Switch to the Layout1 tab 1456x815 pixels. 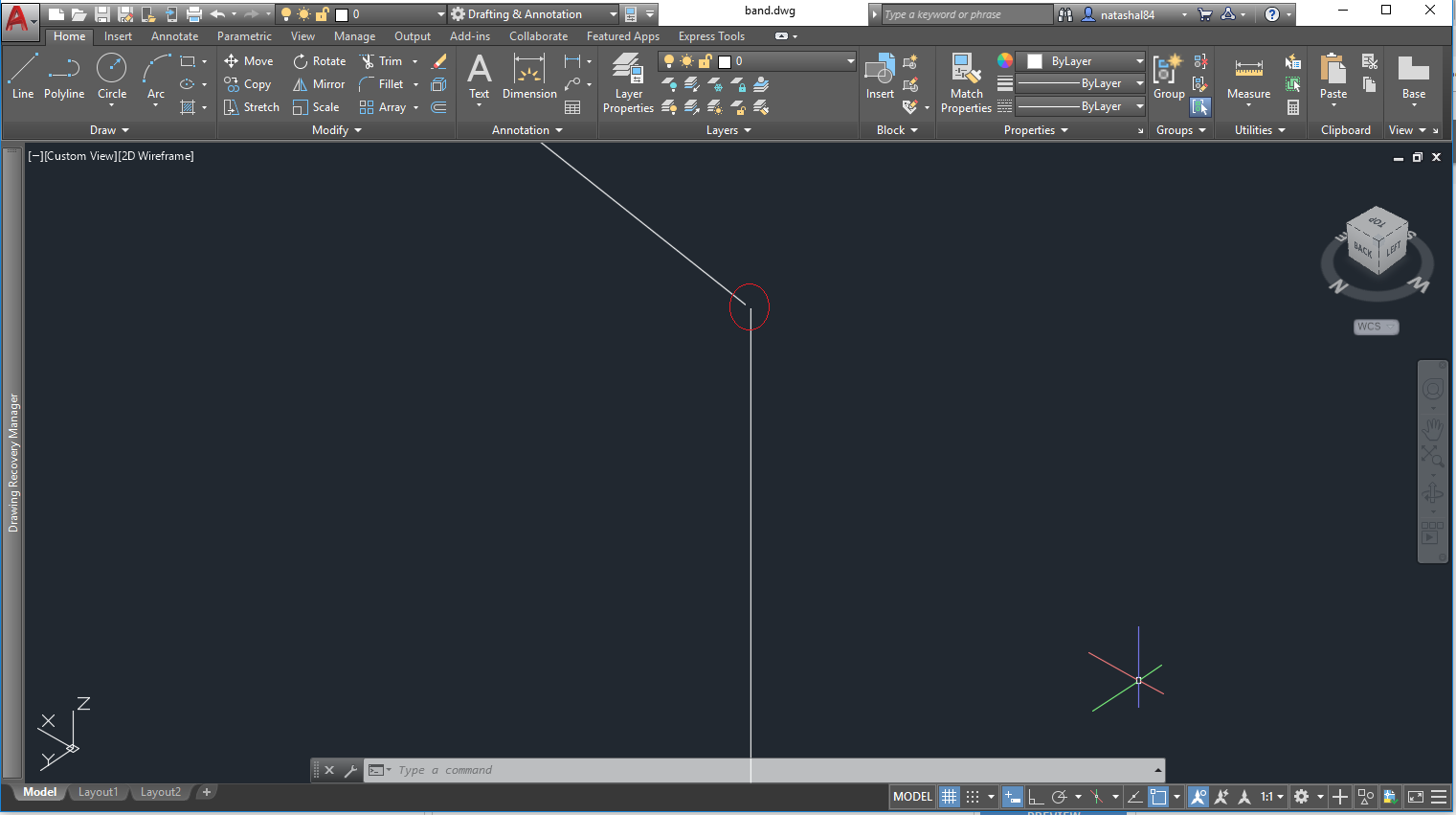coord(98,791)
